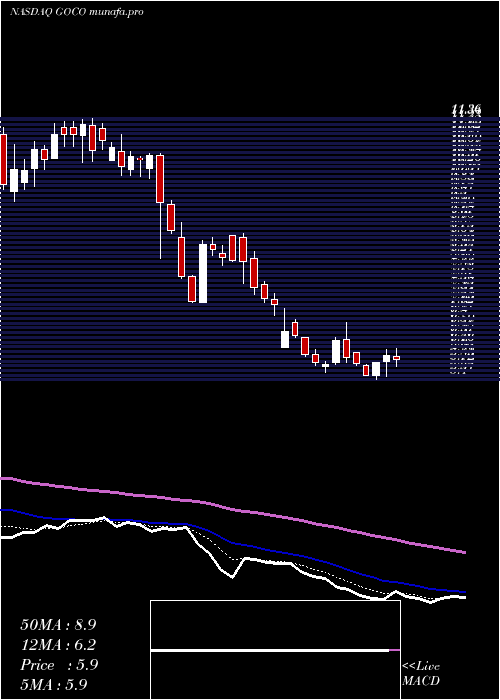Click the 5MA : 5.9 label

click(53, 684)
